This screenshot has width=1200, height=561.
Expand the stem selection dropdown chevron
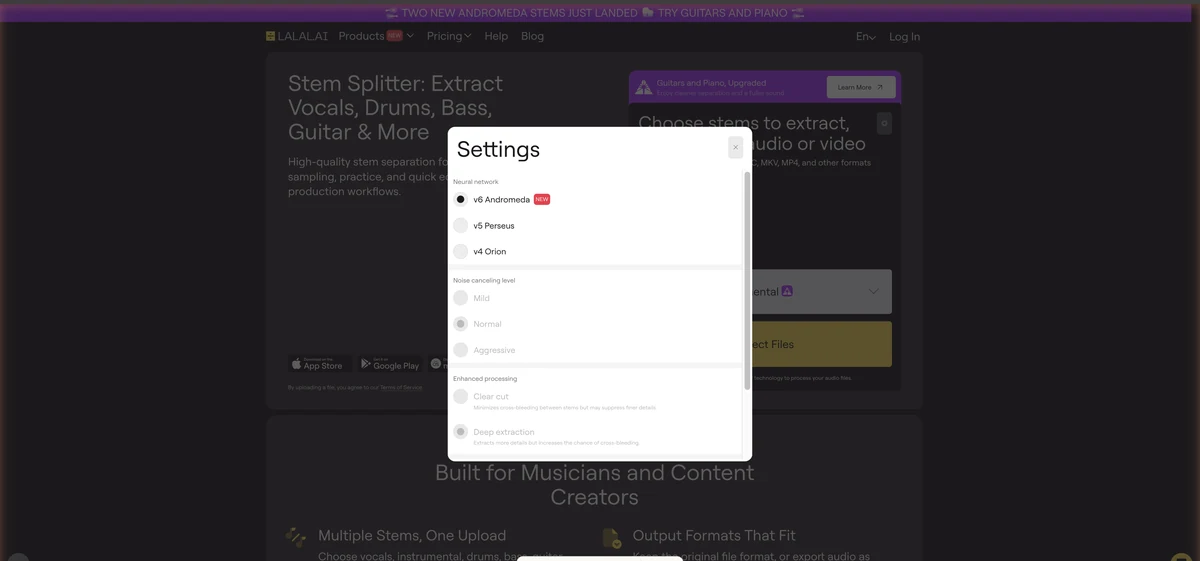coord(874,291)
